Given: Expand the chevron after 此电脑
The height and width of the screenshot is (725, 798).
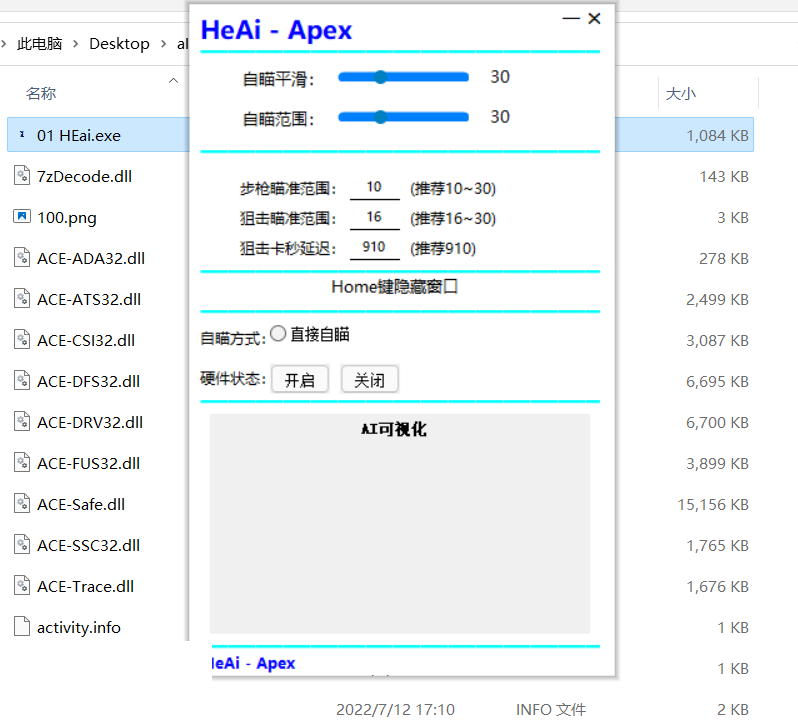Looking at the screenshot, I should point(75,44).
